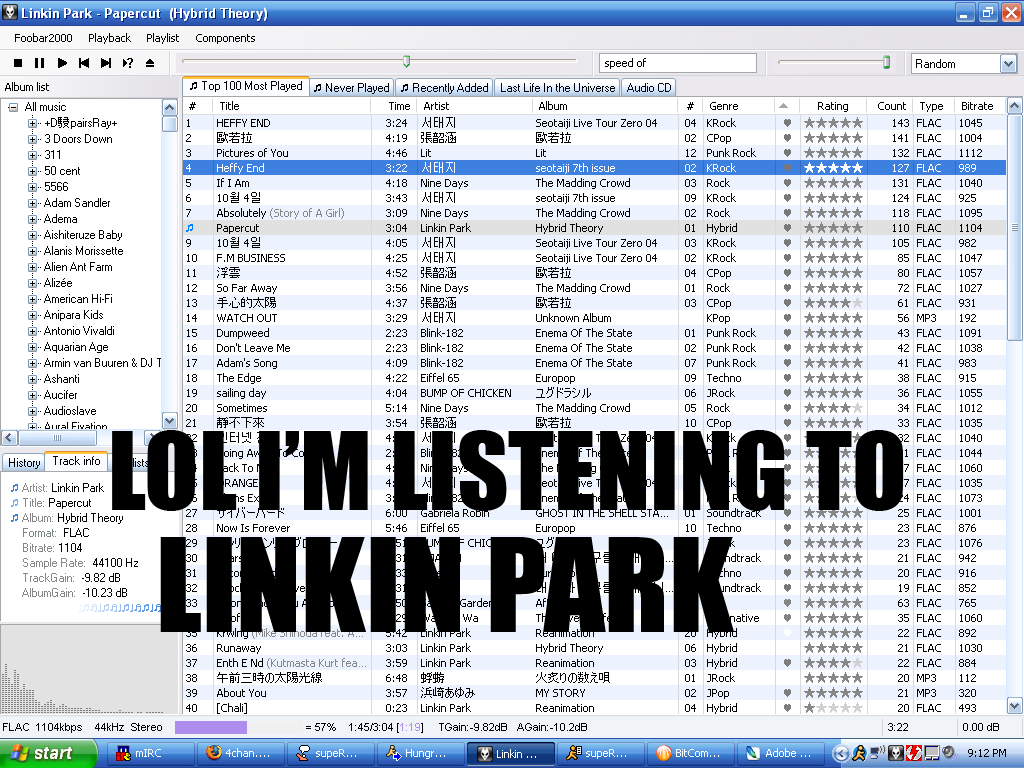The image size is (1024, 768).
Task: Skip to next track
Action: coord(106,63)
